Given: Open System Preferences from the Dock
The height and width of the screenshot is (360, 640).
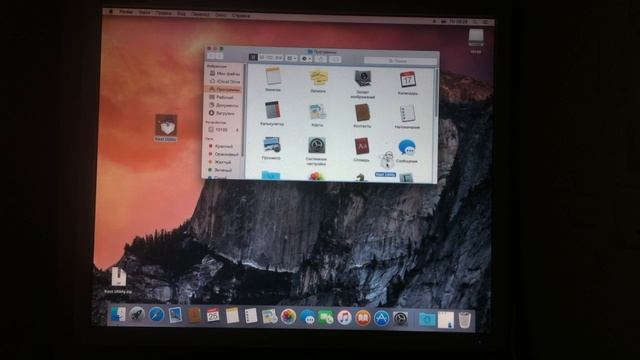Looking at the screenshot, I should coord(400,319).
